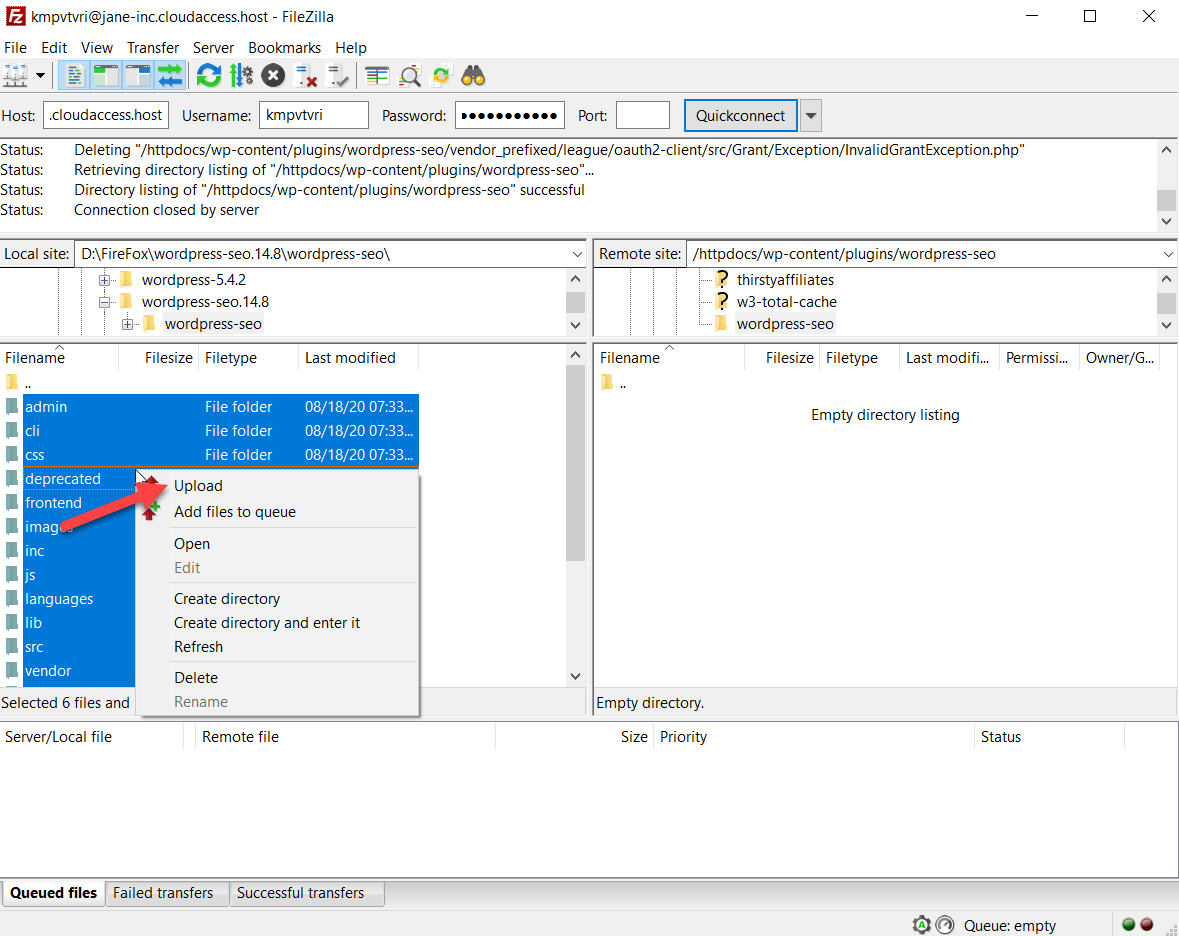Toggle synchronized browsing icon
The width and height of the screenshot is (1179, 936).
point(441,76)
